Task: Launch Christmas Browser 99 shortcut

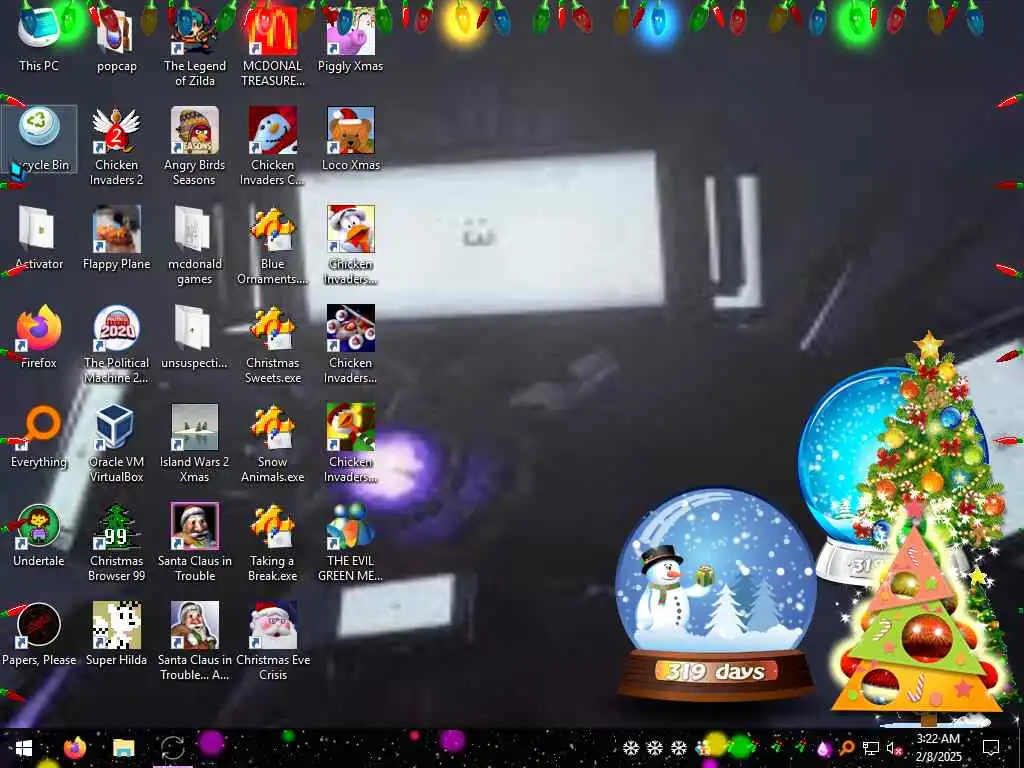Action: point(116,542)
